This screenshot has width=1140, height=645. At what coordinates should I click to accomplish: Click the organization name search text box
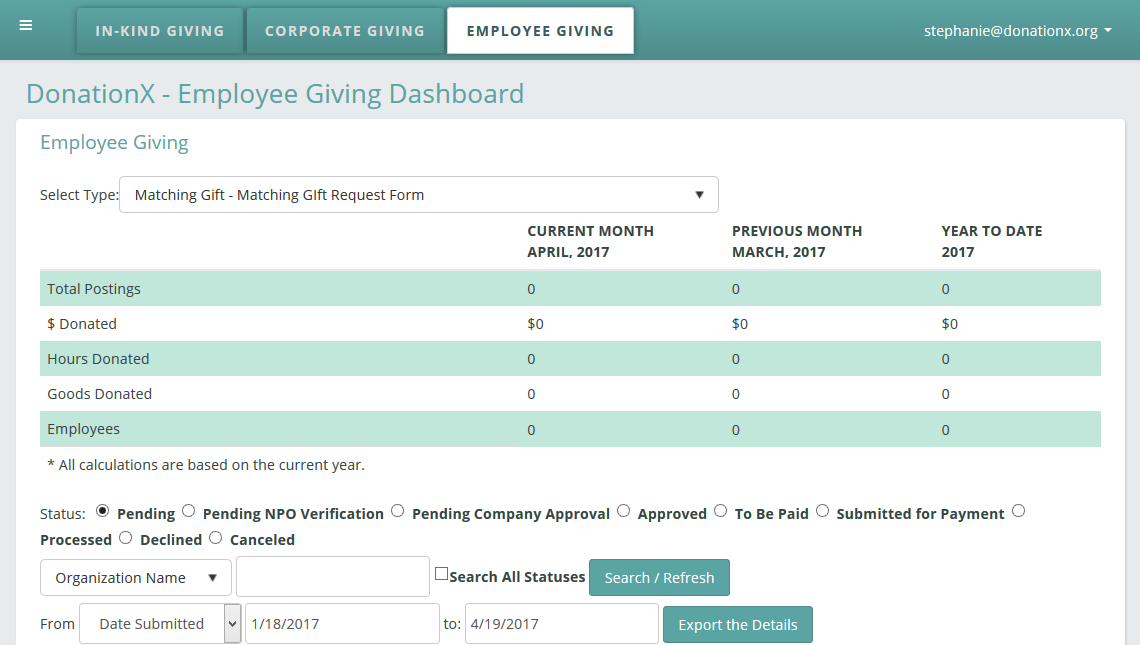click(x=332, y=577)
